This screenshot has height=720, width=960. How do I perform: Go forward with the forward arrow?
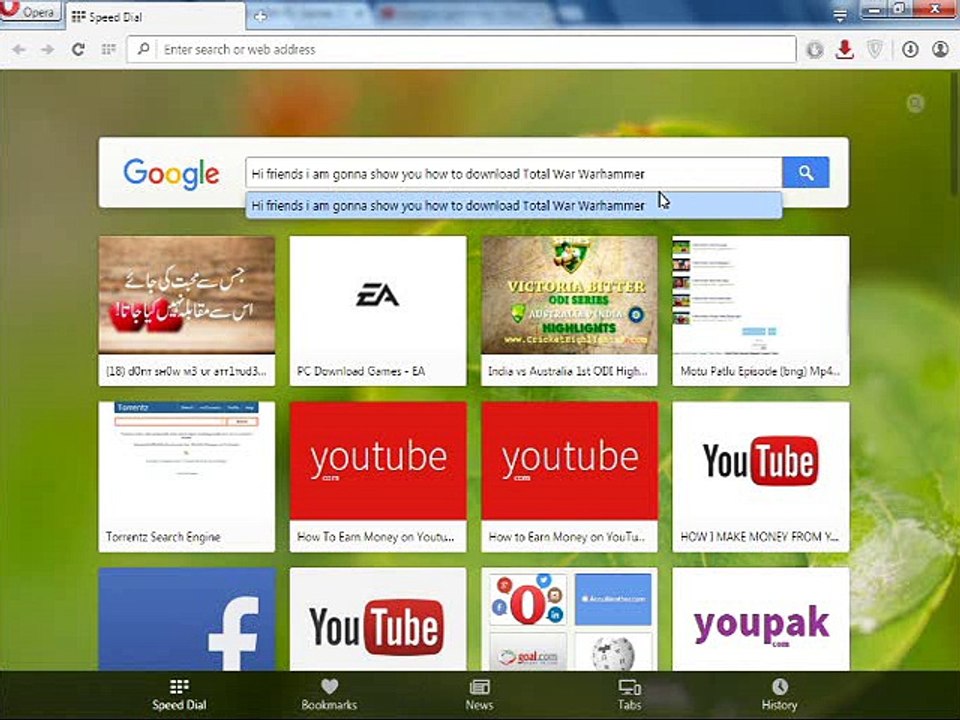click(48, 50)
